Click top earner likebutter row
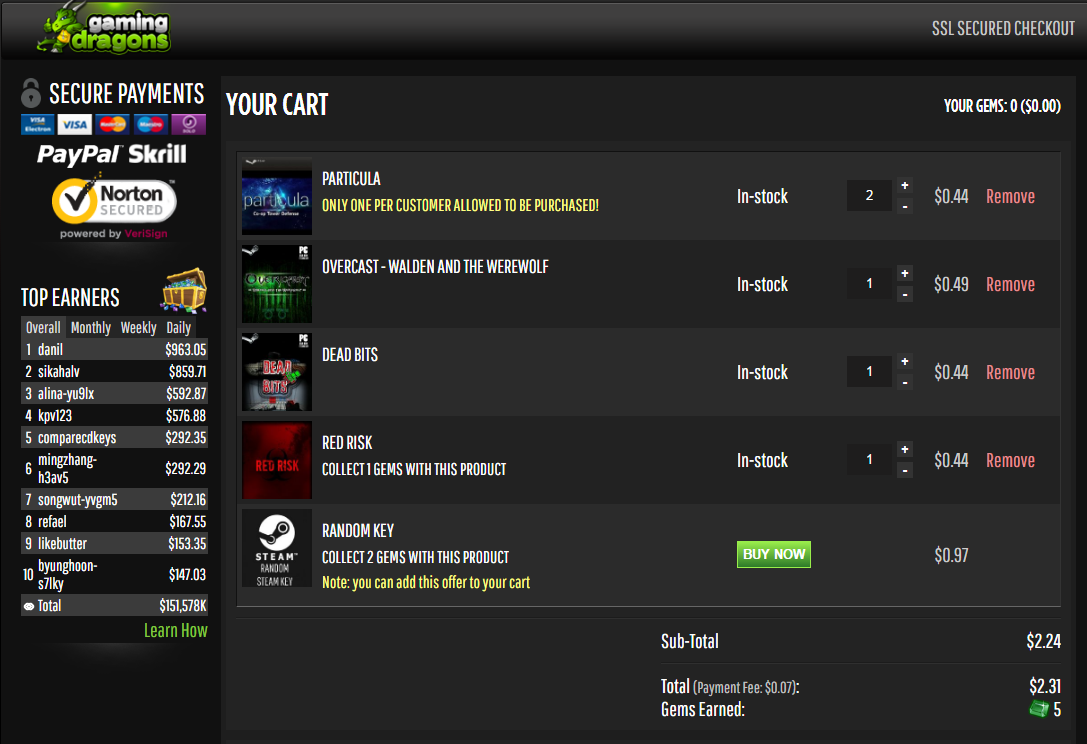This screenshot has height=744, width=1087. tap(114, 544)
